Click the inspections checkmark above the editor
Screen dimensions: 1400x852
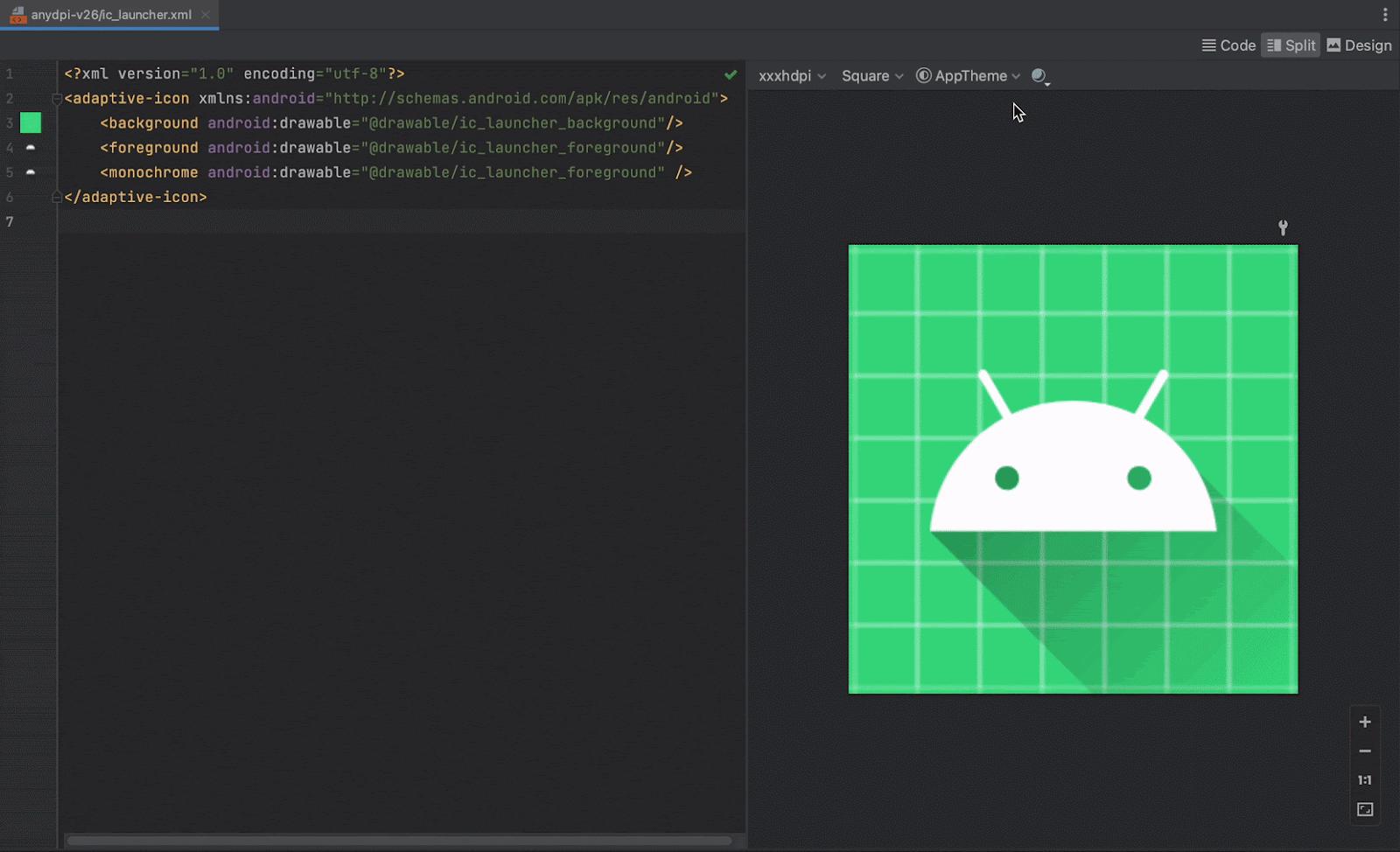tap(731, 74)
